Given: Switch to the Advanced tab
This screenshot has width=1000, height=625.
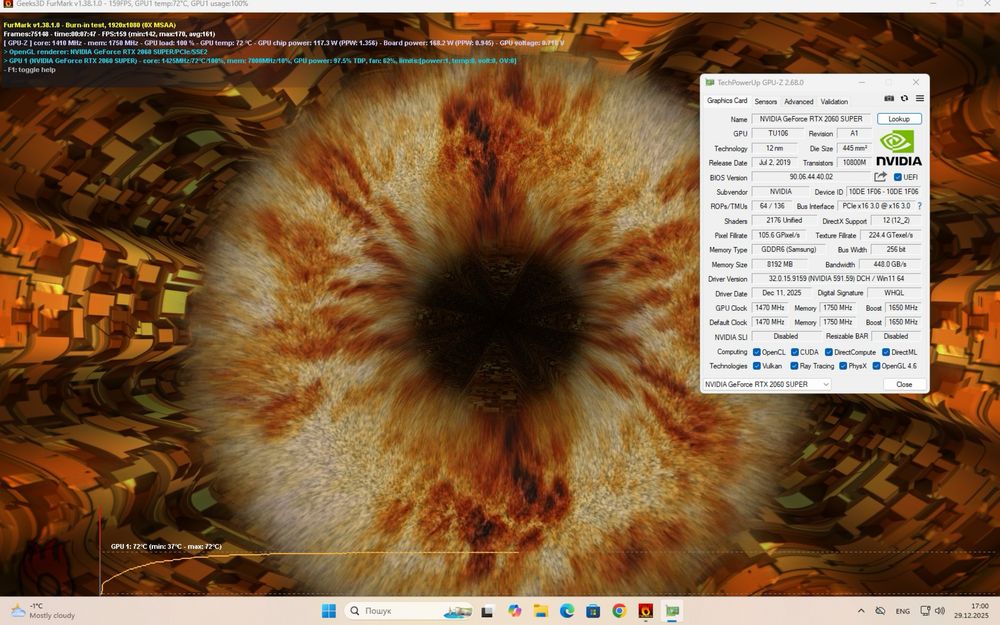Looking at the screenshot, I should click(798, 101).
